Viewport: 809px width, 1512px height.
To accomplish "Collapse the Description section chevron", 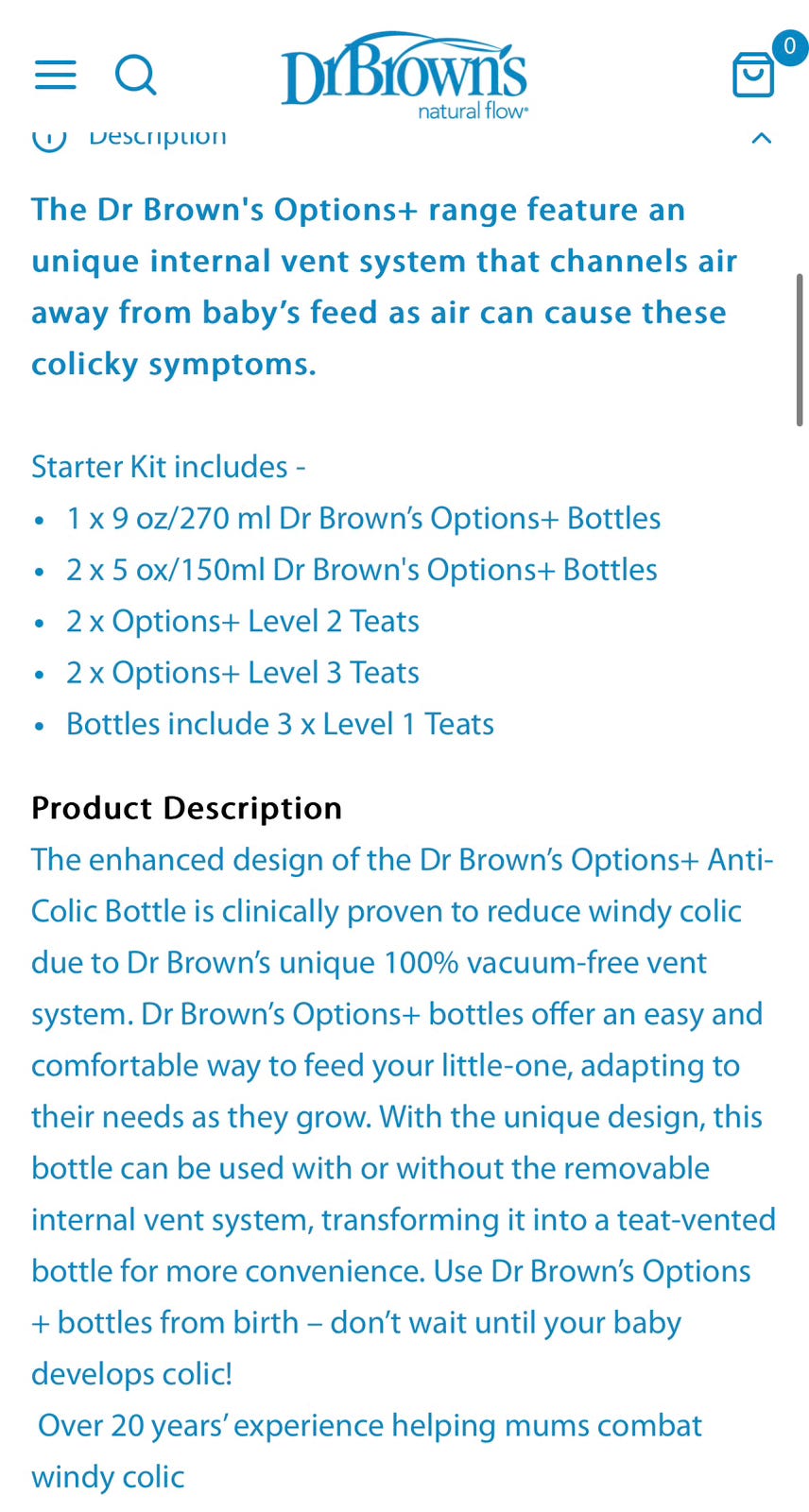I will pos(761,138).
